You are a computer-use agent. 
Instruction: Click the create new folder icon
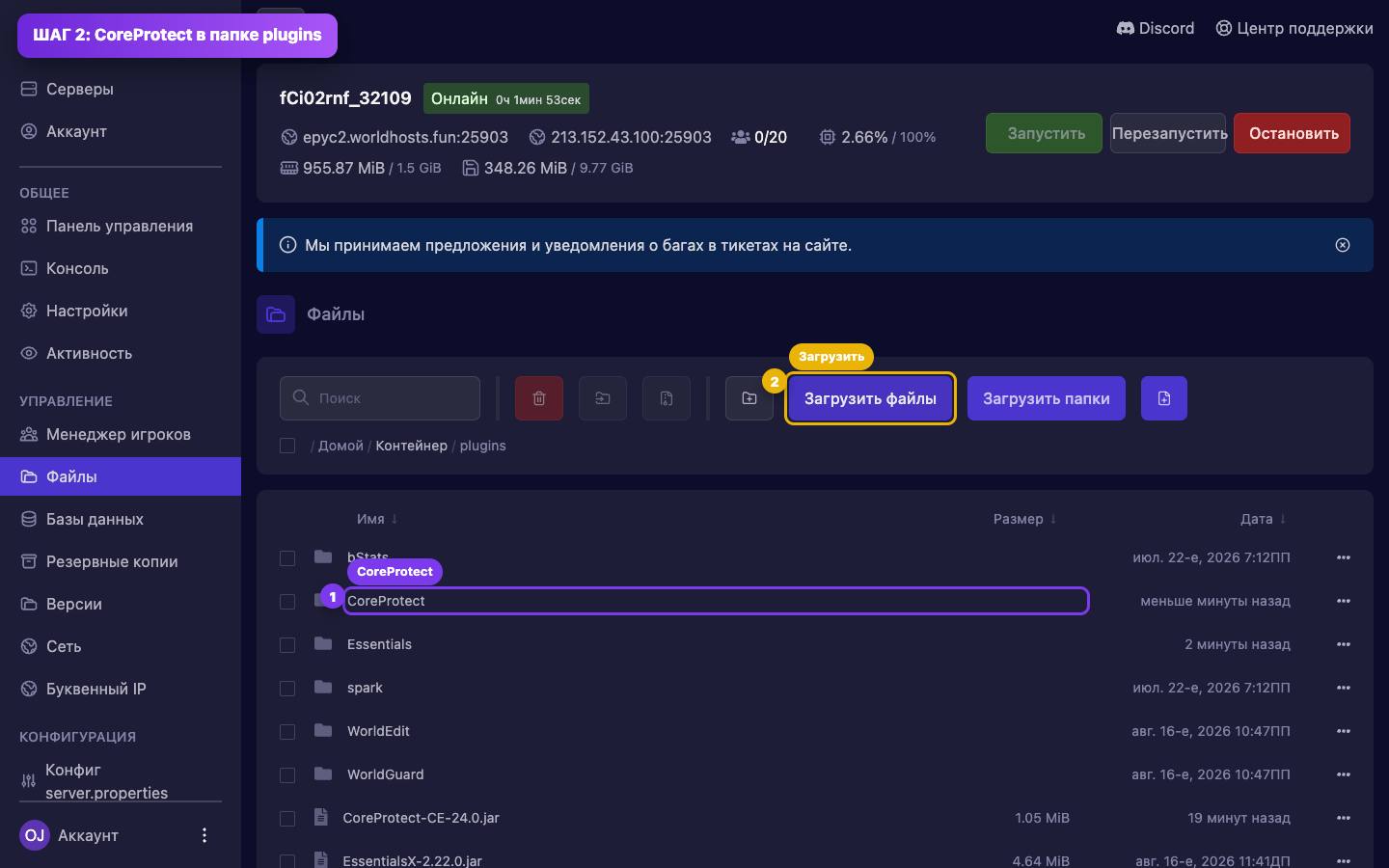click(749, 398)
